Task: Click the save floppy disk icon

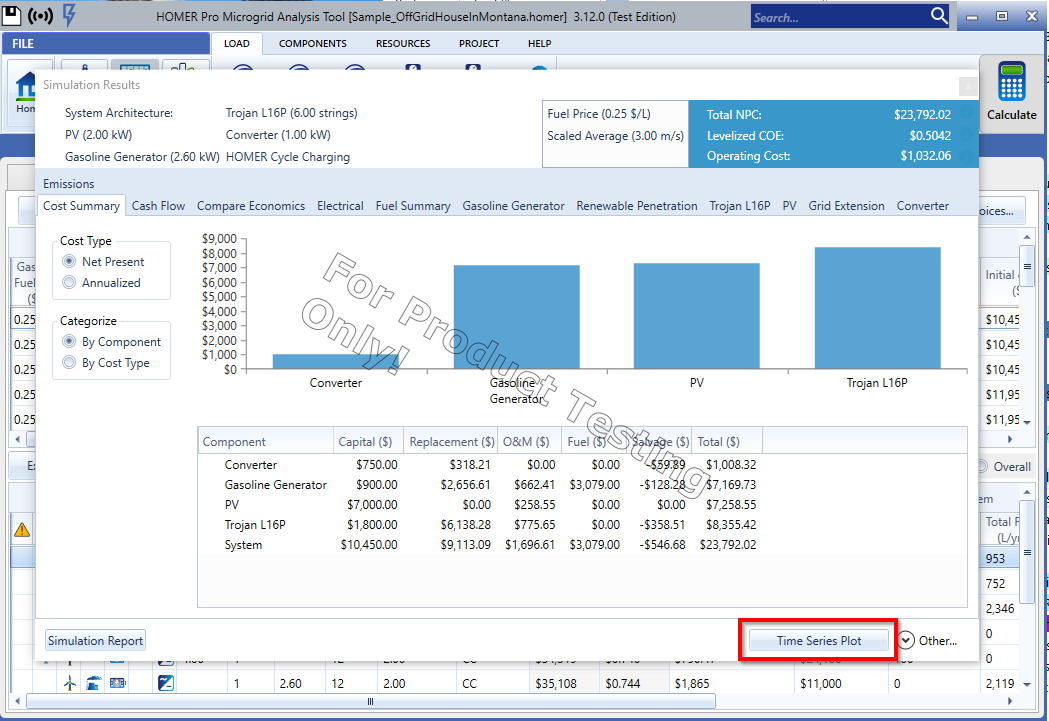Action: [x=13, y=16]
